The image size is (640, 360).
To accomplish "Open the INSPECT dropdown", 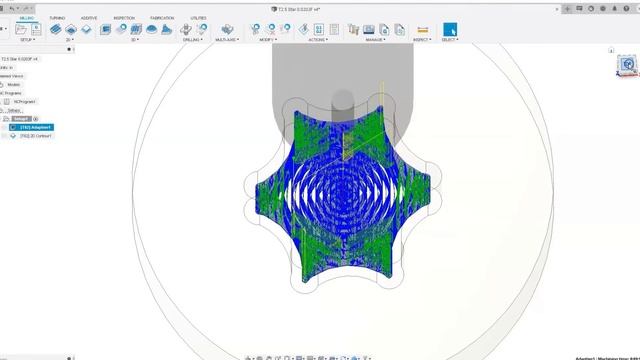I will coord(422,40).
